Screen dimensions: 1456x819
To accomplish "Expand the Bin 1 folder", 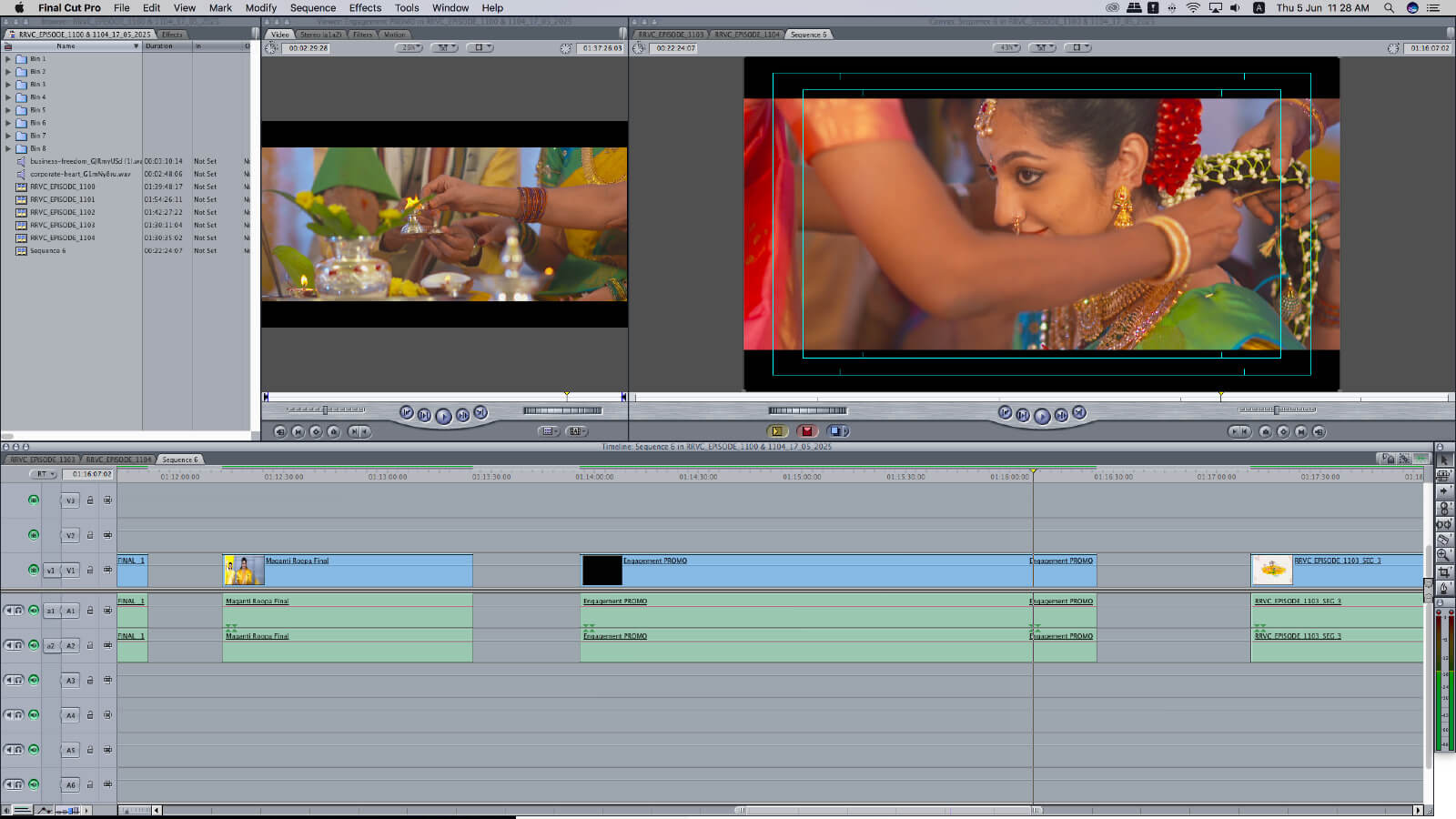I will [8, 59].
